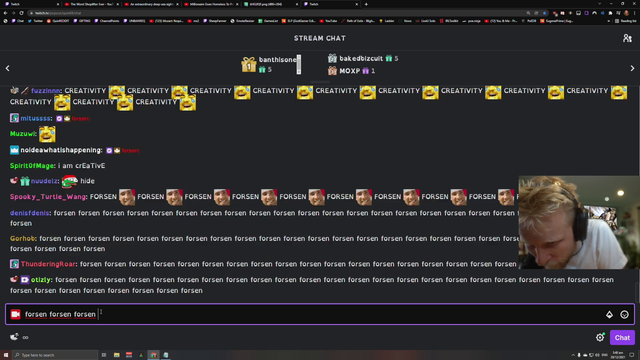Image resolution: width=640 pixels, height=360 pixels.
Task: Click the chat identity badge in input
Action: coord(16,314)
